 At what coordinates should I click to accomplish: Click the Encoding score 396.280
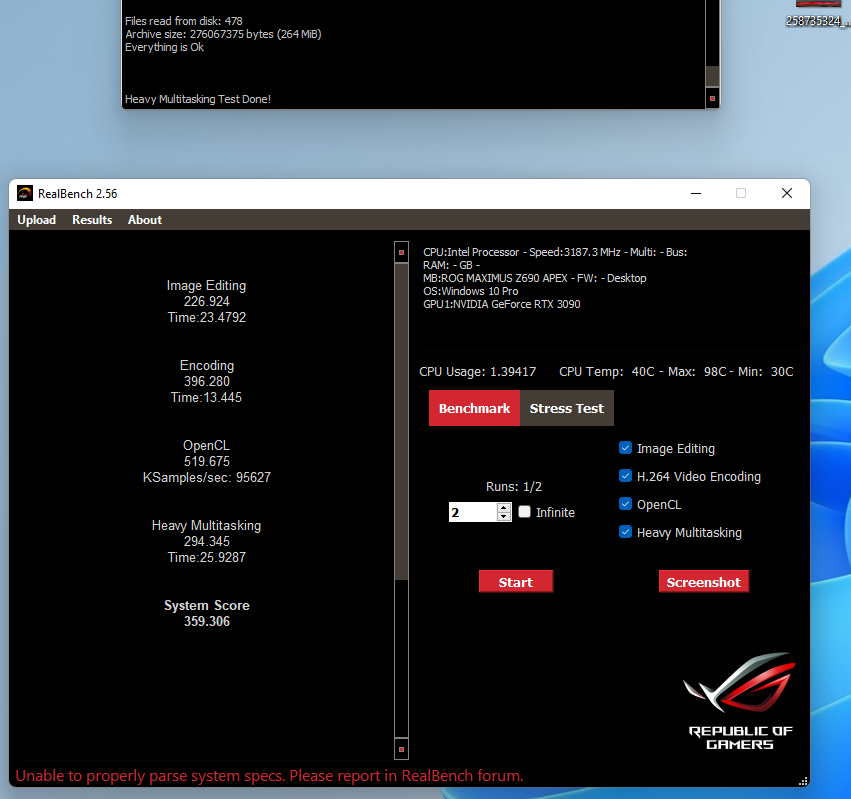coord(207,381)
